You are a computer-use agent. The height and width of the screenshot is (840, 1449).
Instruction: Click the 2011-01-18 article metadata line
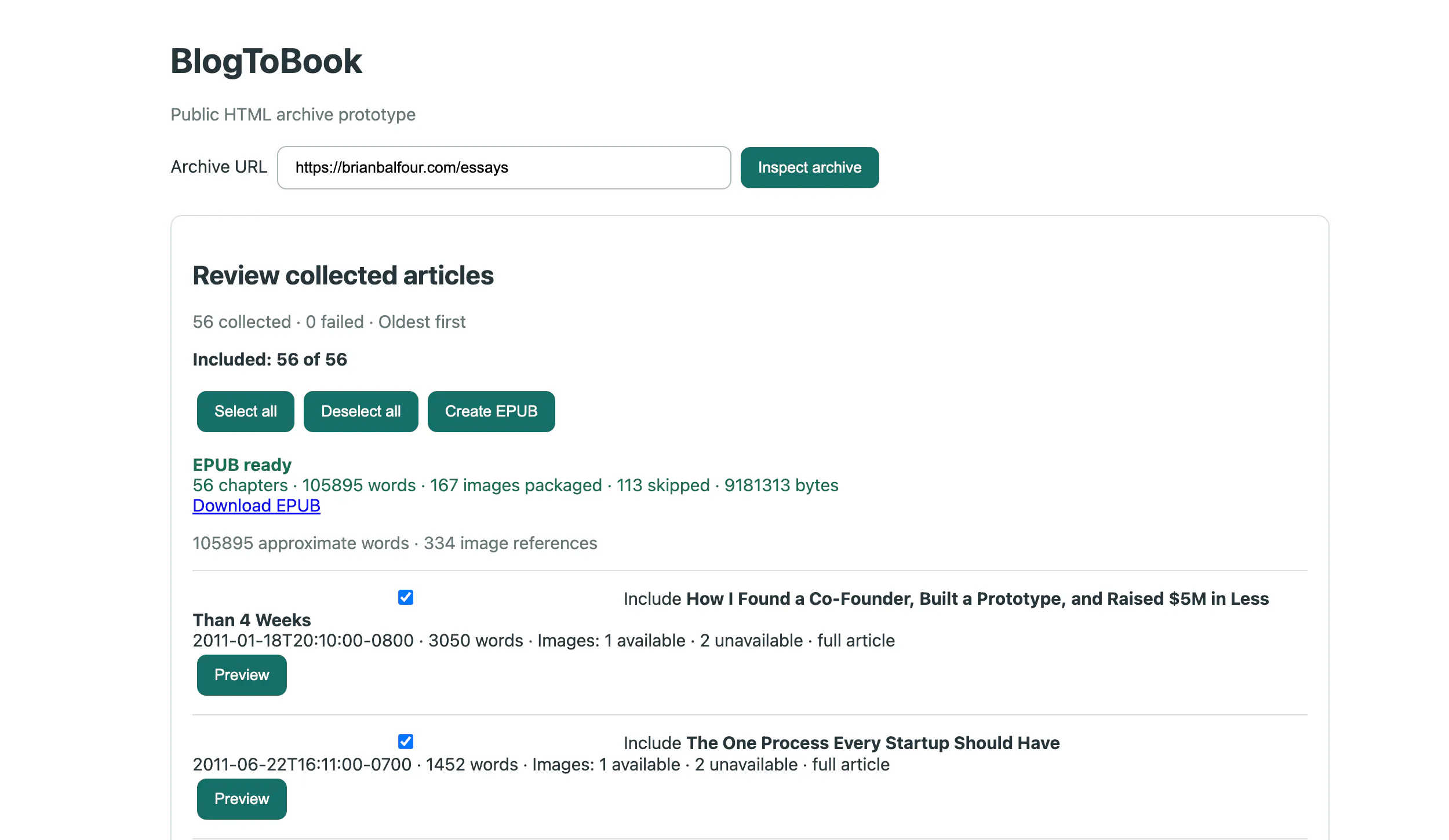pyautogui.click(x=544, y=641)
